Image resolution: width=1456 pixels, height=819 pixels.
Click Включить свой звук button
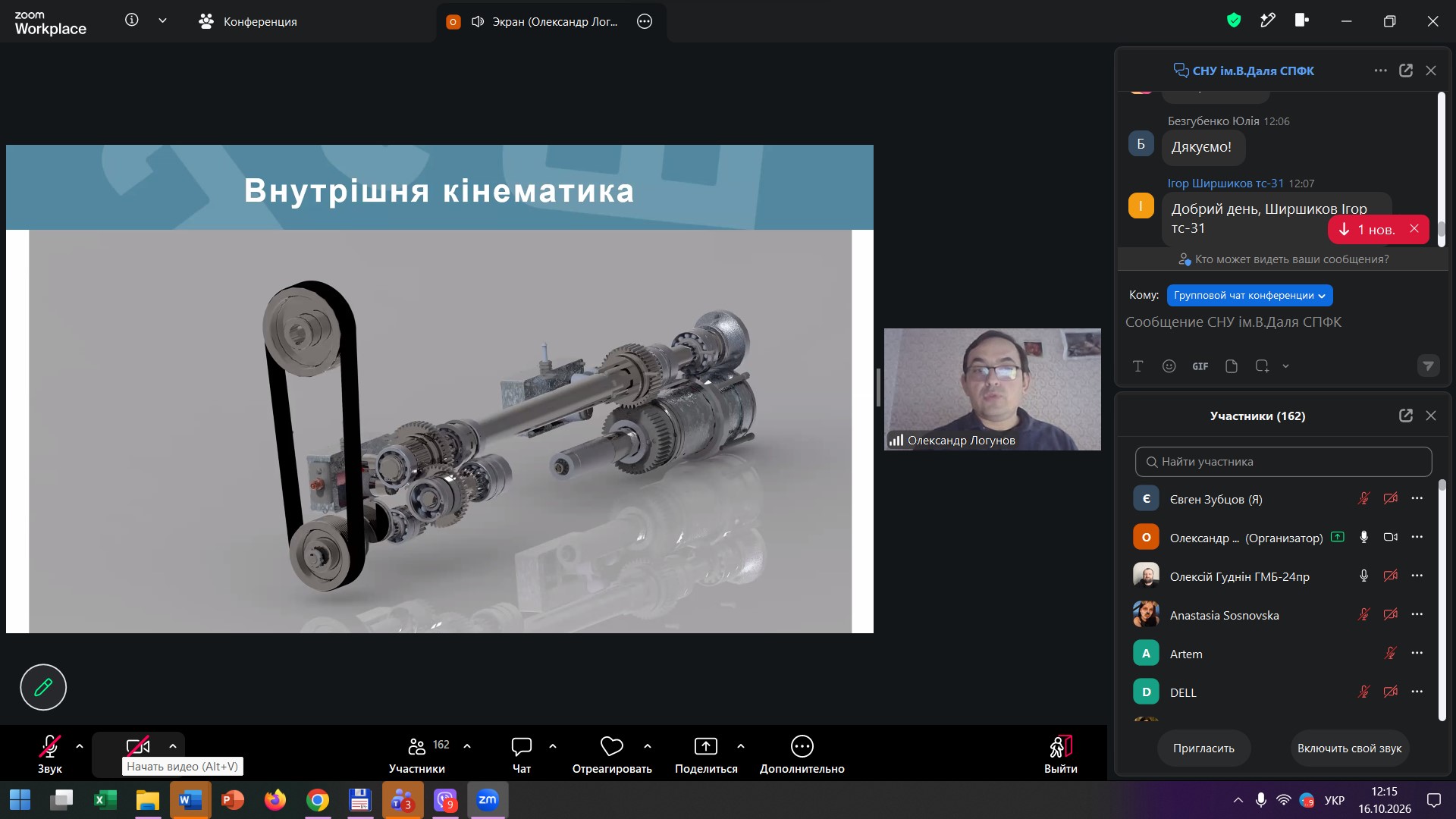[1349, 748]
